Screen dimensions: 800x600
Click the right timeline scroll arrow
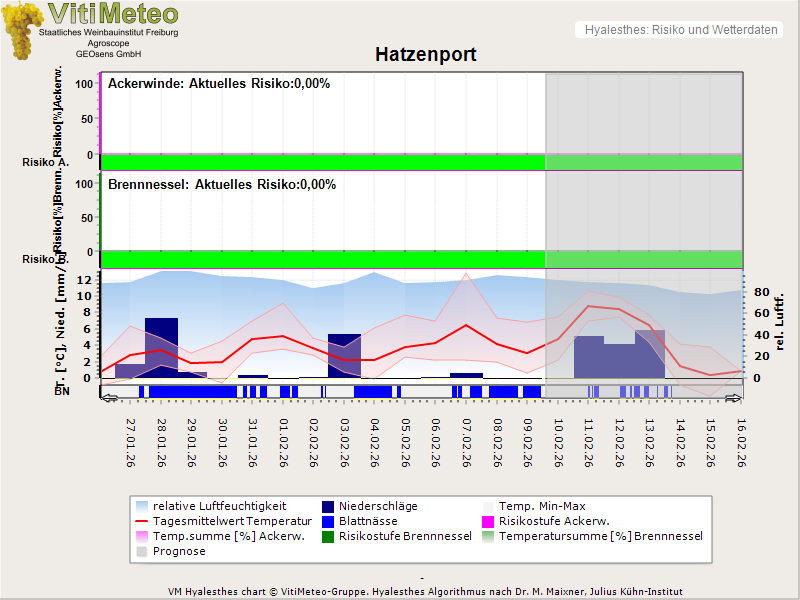pos(735,397)
